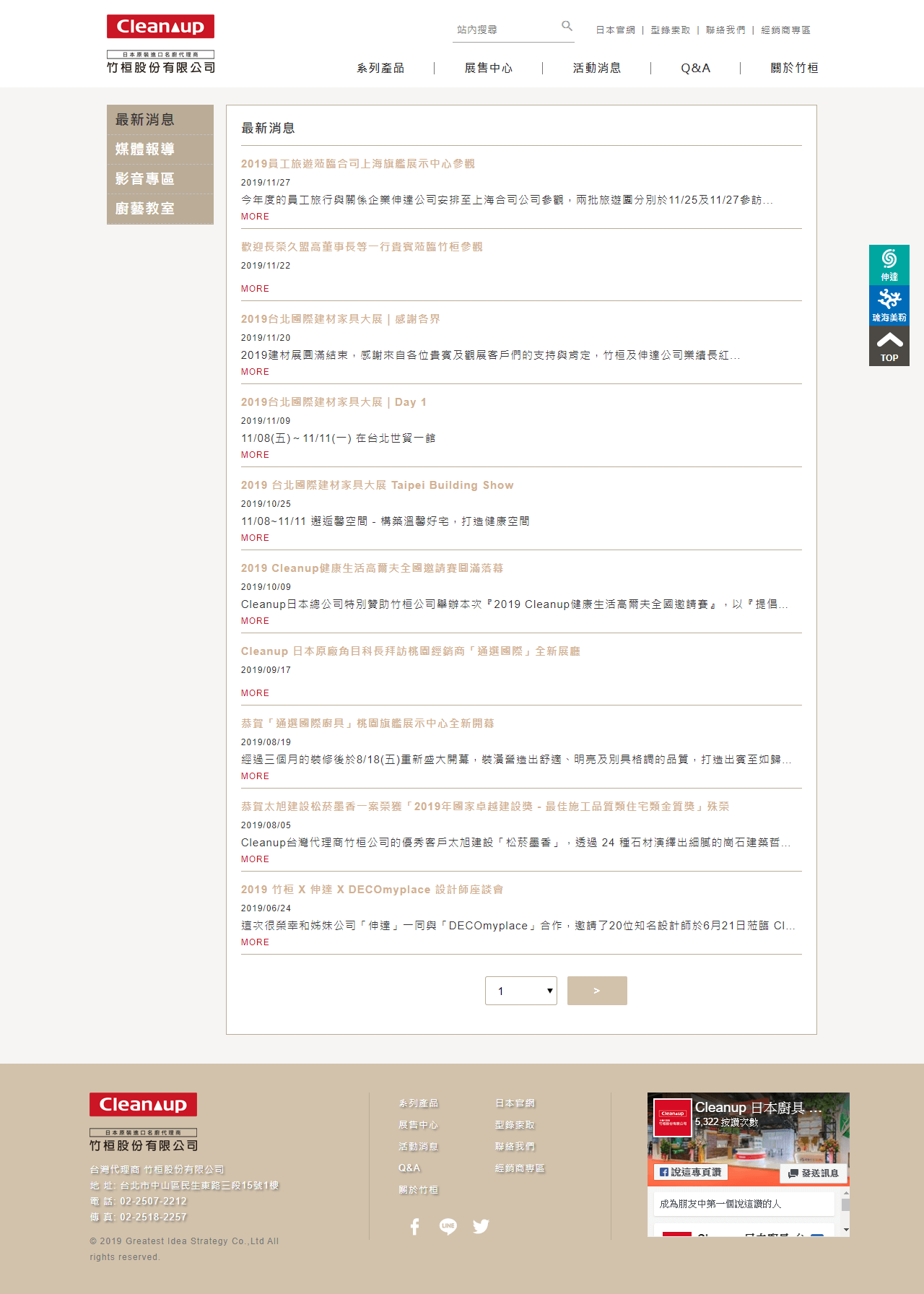Screen dimensions: 924x1294
Task: Click MORE under the 2019/11/09 article
Action: pyautogui.click(x=255, y=455)
